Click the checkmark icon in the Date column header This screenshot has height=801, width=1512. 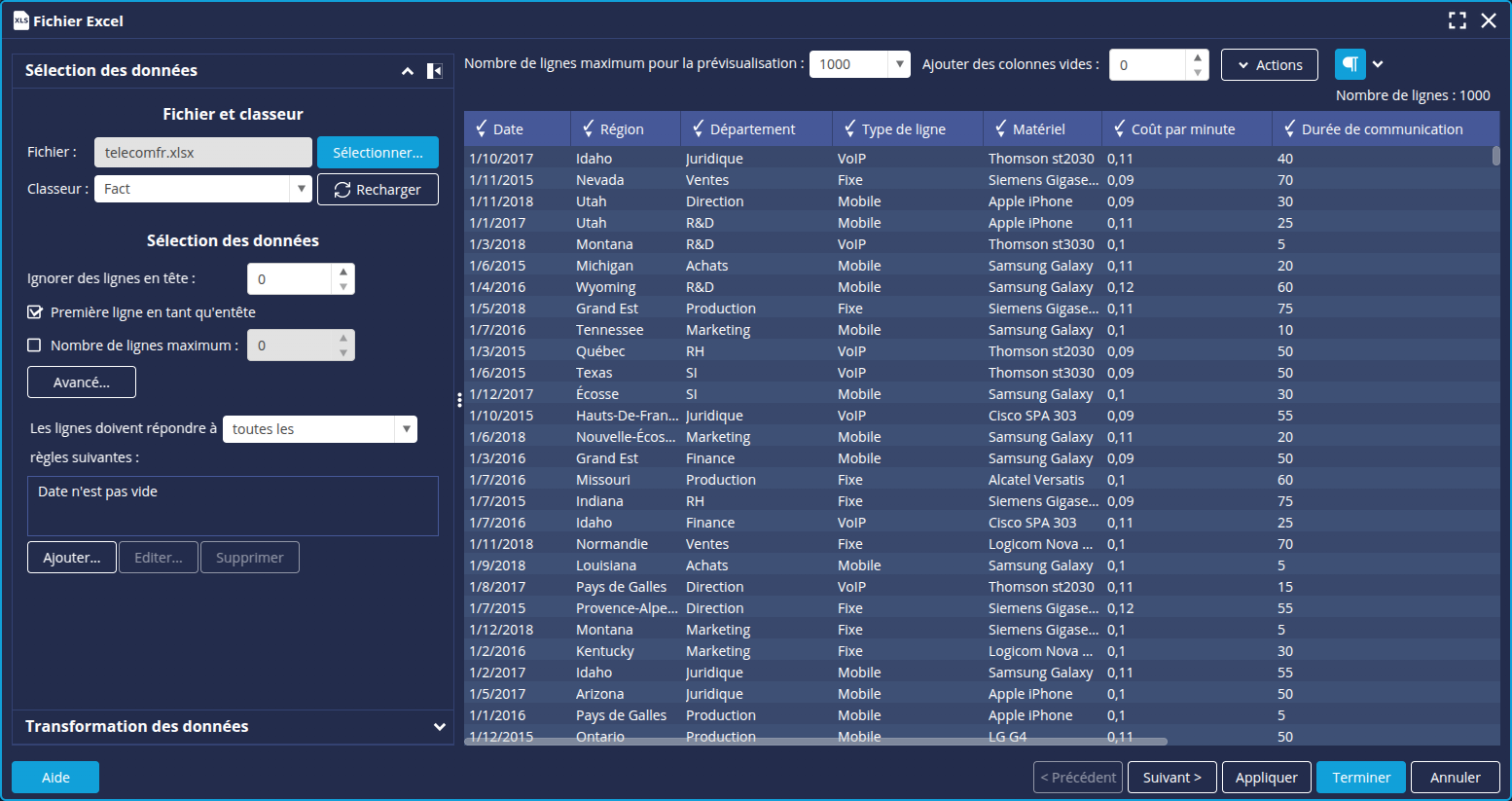[x=481, y=128]
